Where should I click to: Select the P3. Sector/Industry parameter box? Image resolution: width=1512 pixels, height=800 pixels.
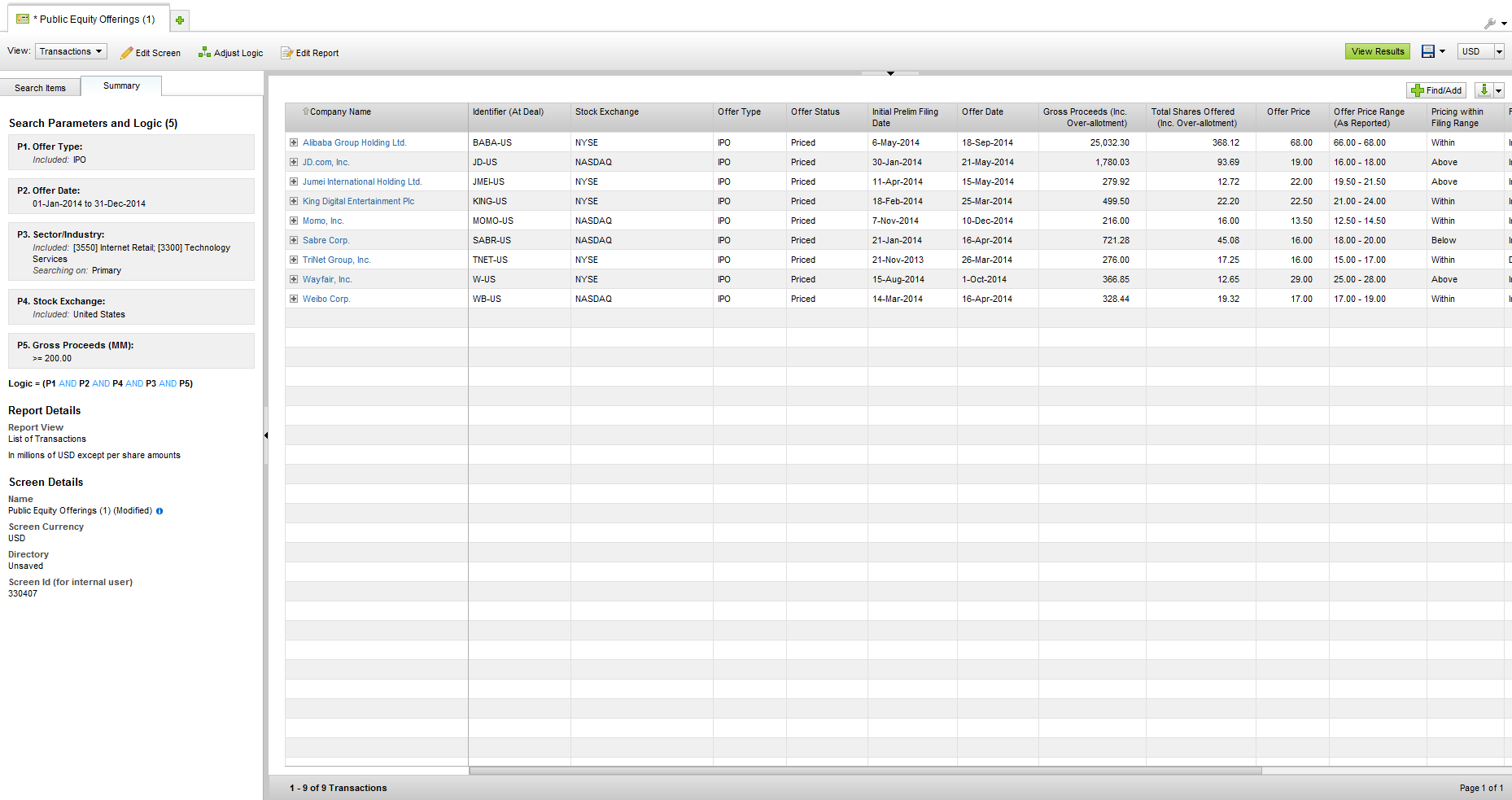131,251
